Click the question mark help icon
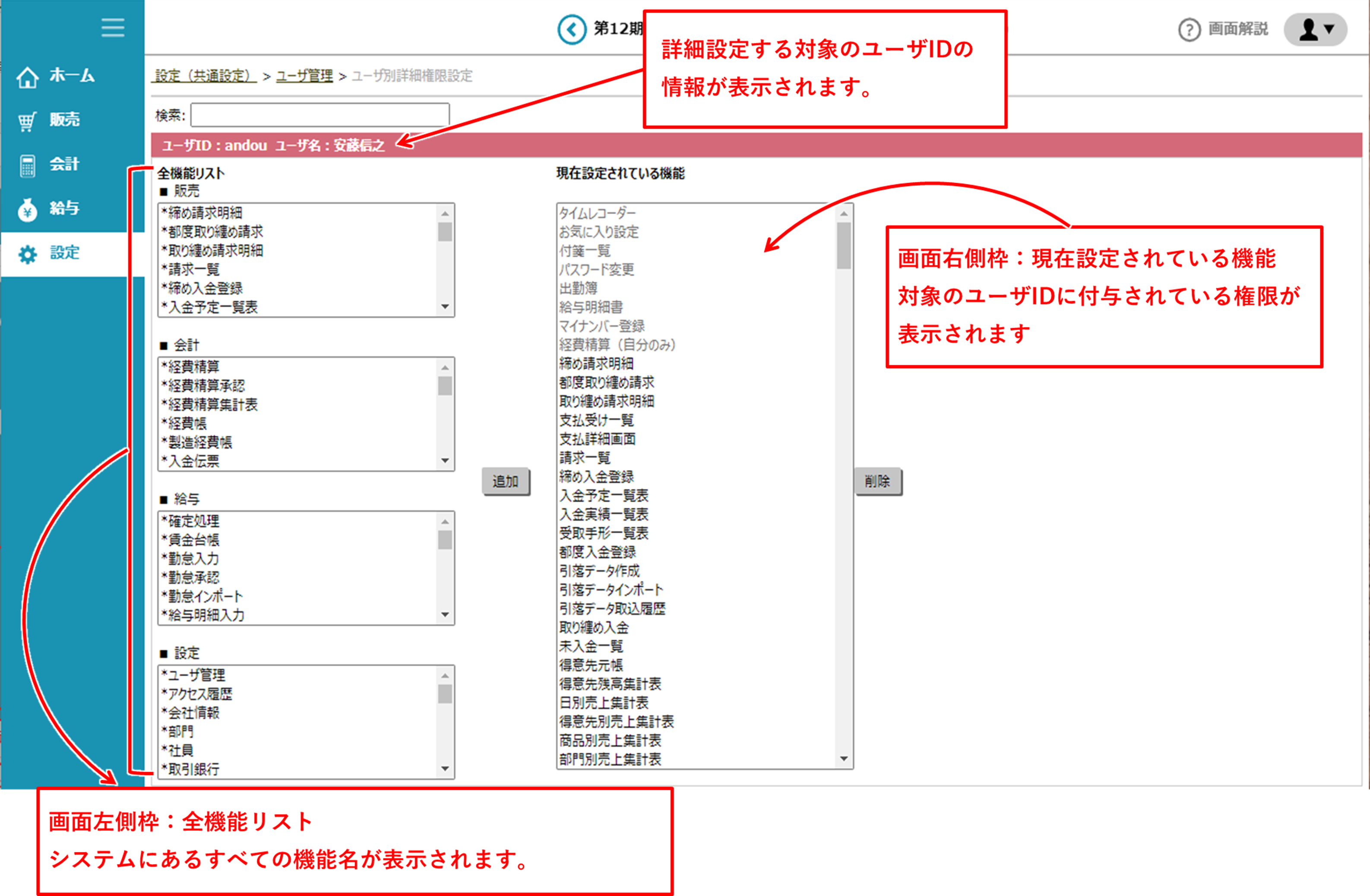The image size is (1370, 896). coord(1189,29)
